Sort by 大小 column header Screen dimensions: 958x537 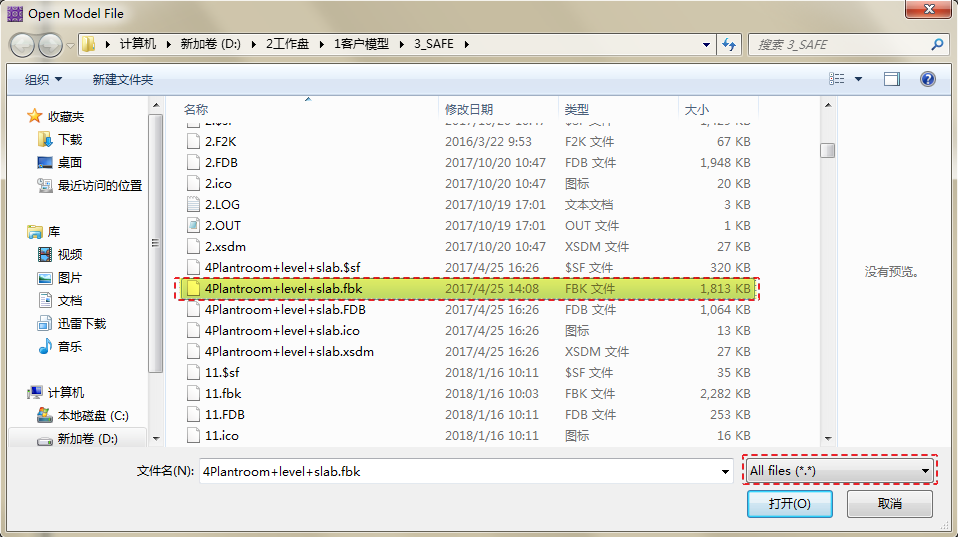coord(696,109)
